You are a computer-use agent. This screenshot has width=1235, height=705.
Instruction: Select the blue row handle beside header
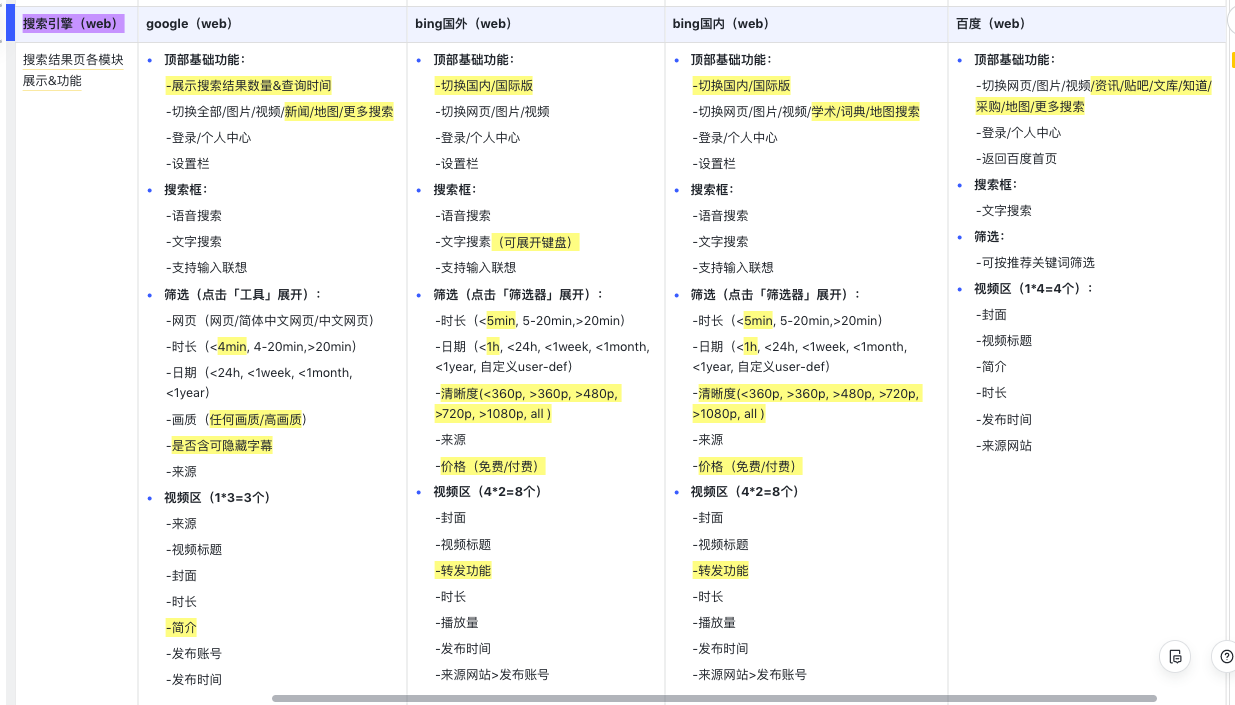pos(10,23)
